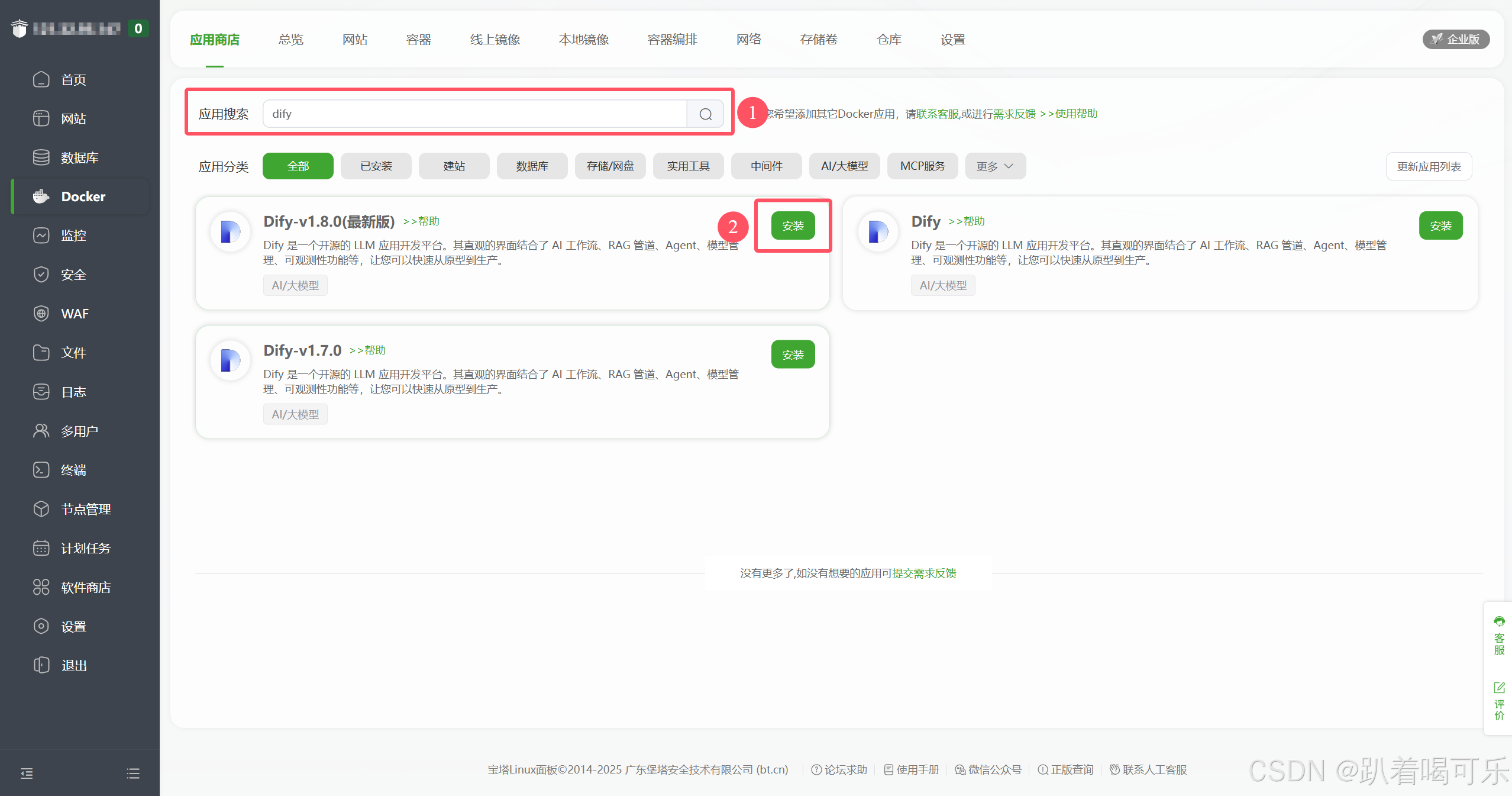
Task: Open the WAF sidebar icon
Action: 41,314
